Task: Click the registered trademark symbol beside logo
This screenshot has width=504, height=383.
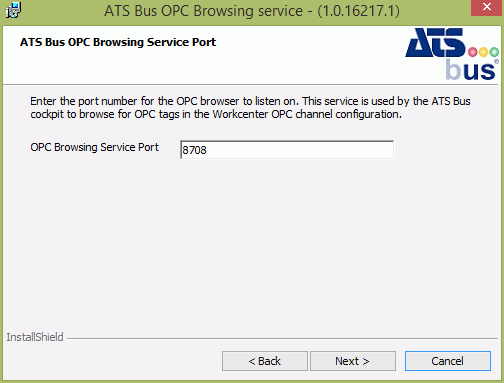Action: pyautogui.click(x=496, y=61)
